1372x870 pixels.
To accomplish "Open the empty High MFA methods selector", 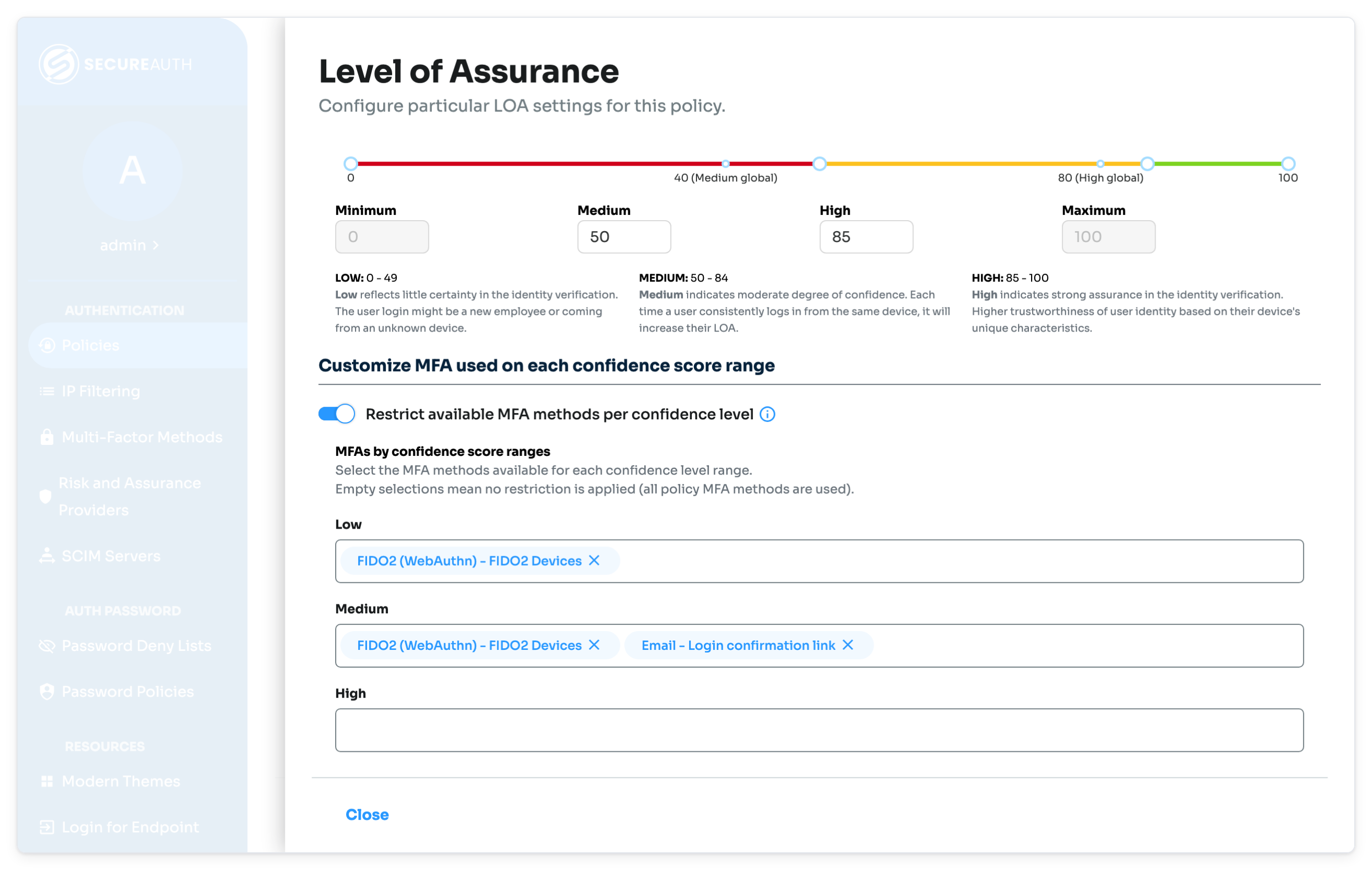I will [819, 730].
